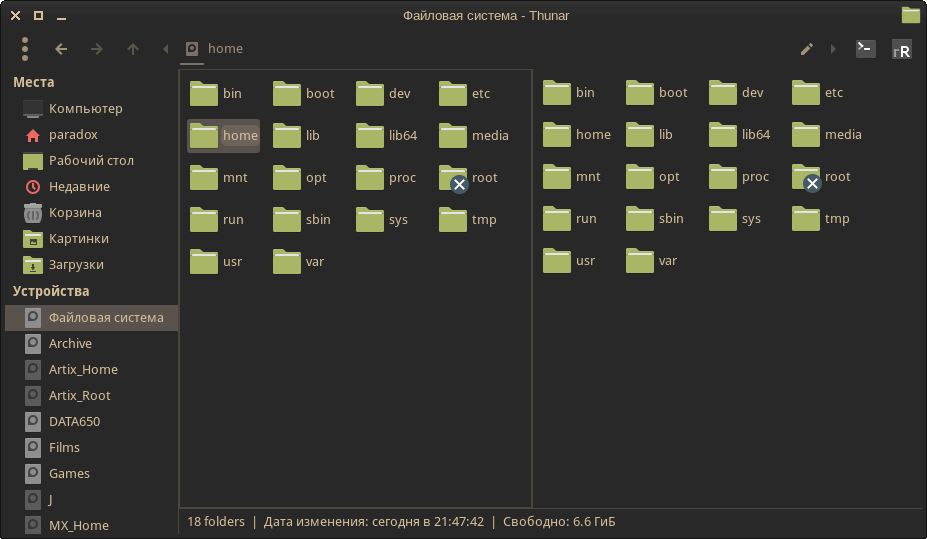This screenshot has width=927, height=539.
Task: Click the small left path-scroll arrow
Action: click(166, 49)
